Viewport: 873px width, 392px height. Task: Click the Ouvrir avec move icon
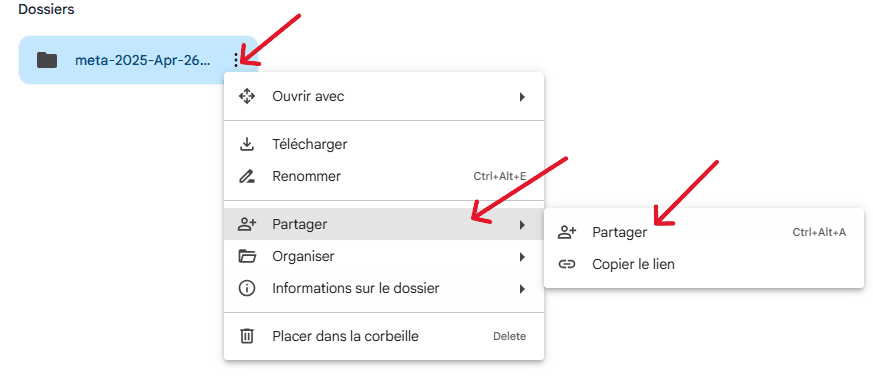[x=247, y=96]
